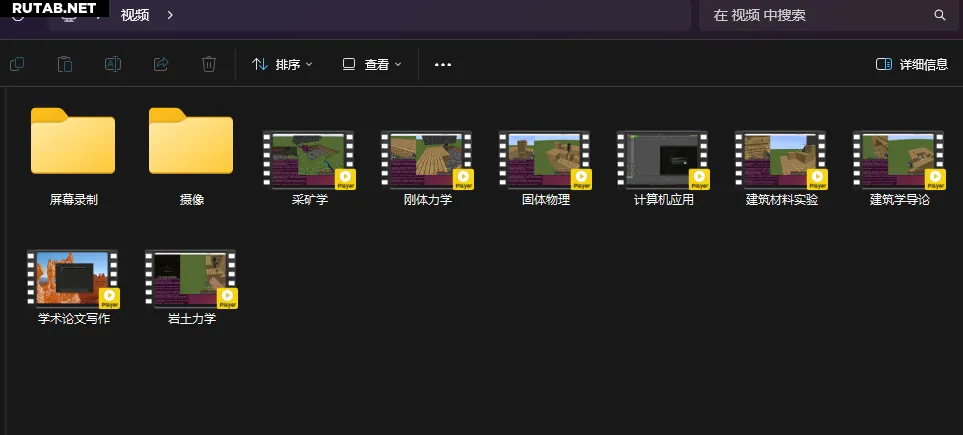Select the 岩土力学 video thumbnail

pos(191,279)
